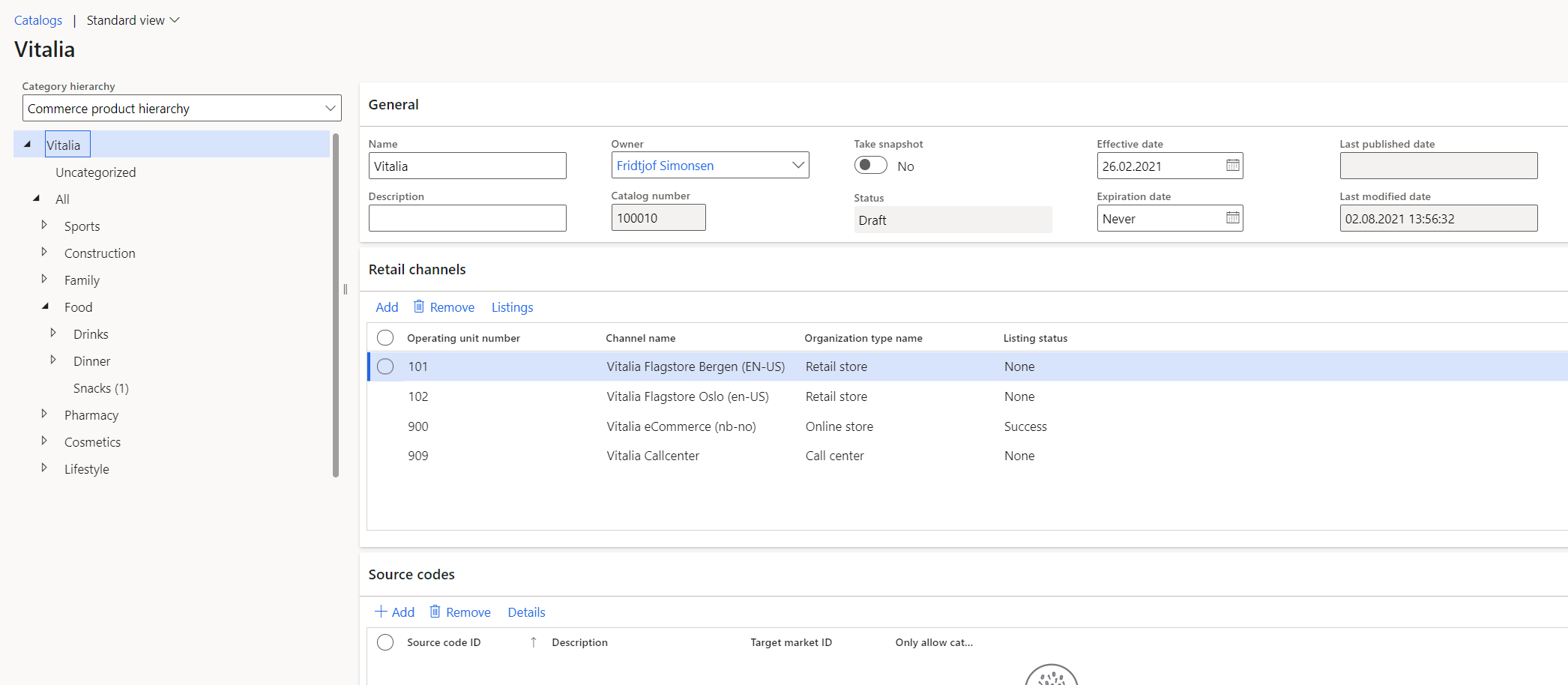
Task: Open the Fridtjof Simonsen owner link
Action: point(666,166)
